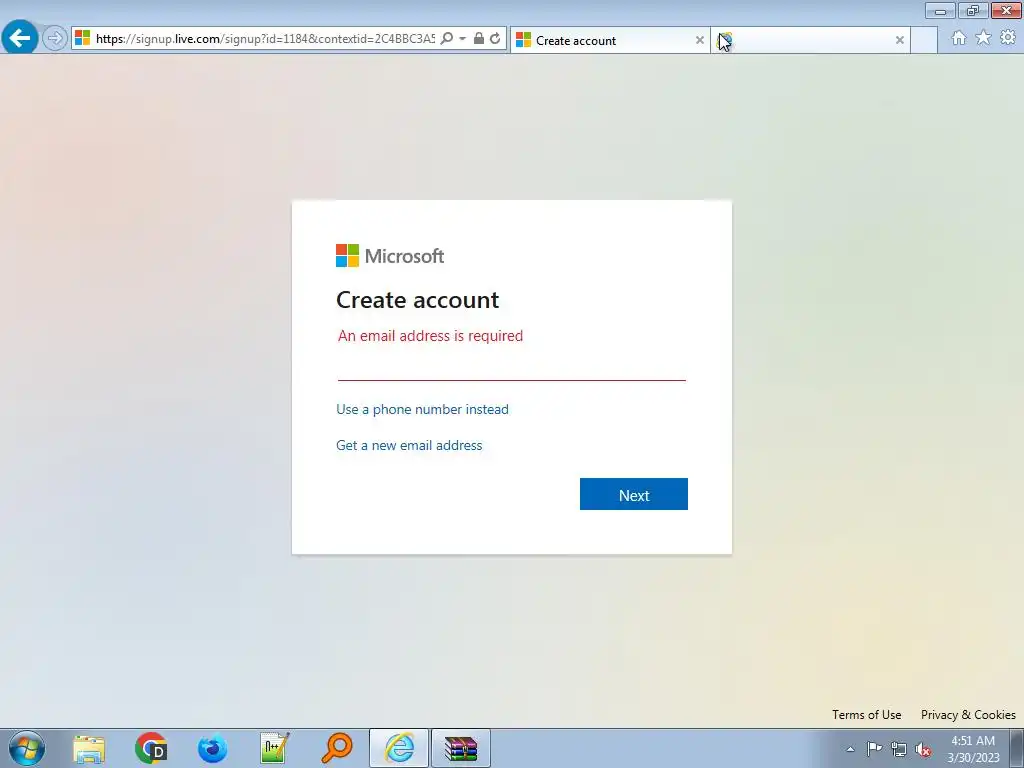Click the site favicon in the address bar
Screen dimensions: 1024x768
tap(82, 38)
